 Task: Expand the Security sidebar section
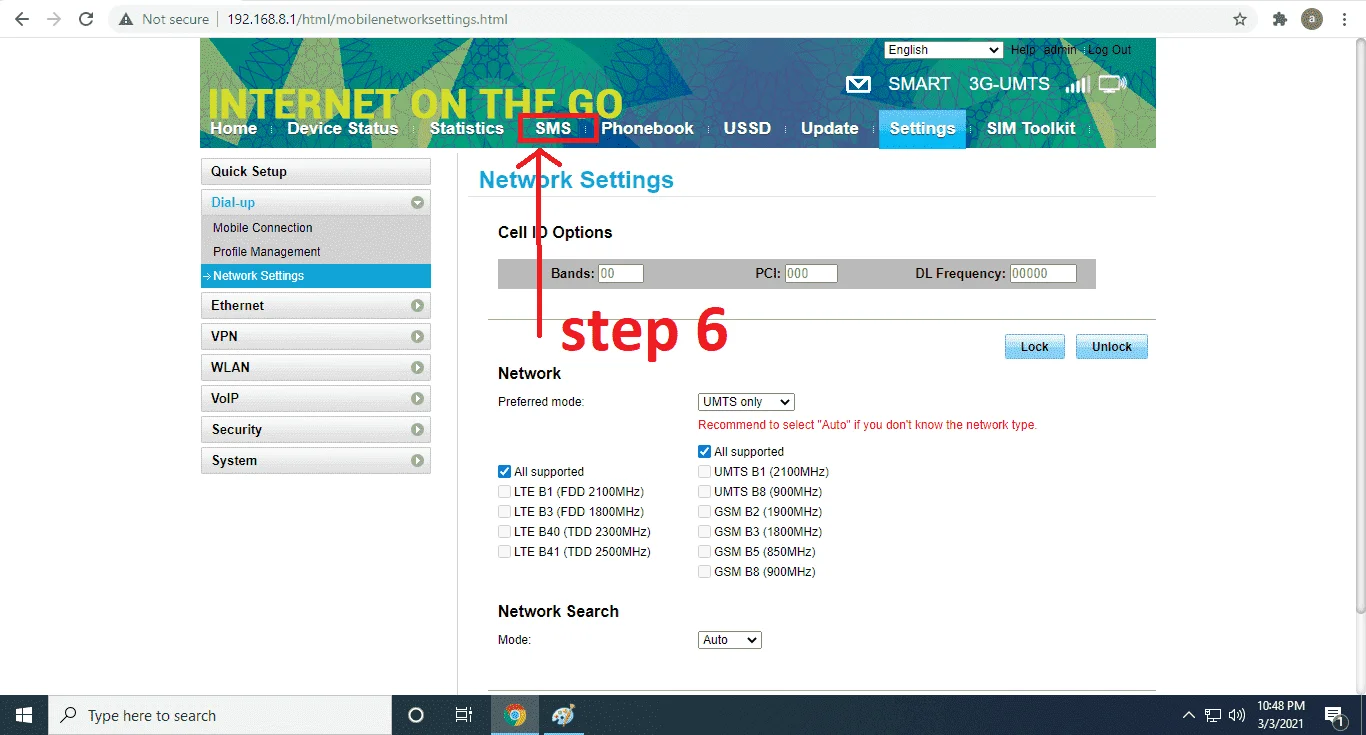coord(316,430)
